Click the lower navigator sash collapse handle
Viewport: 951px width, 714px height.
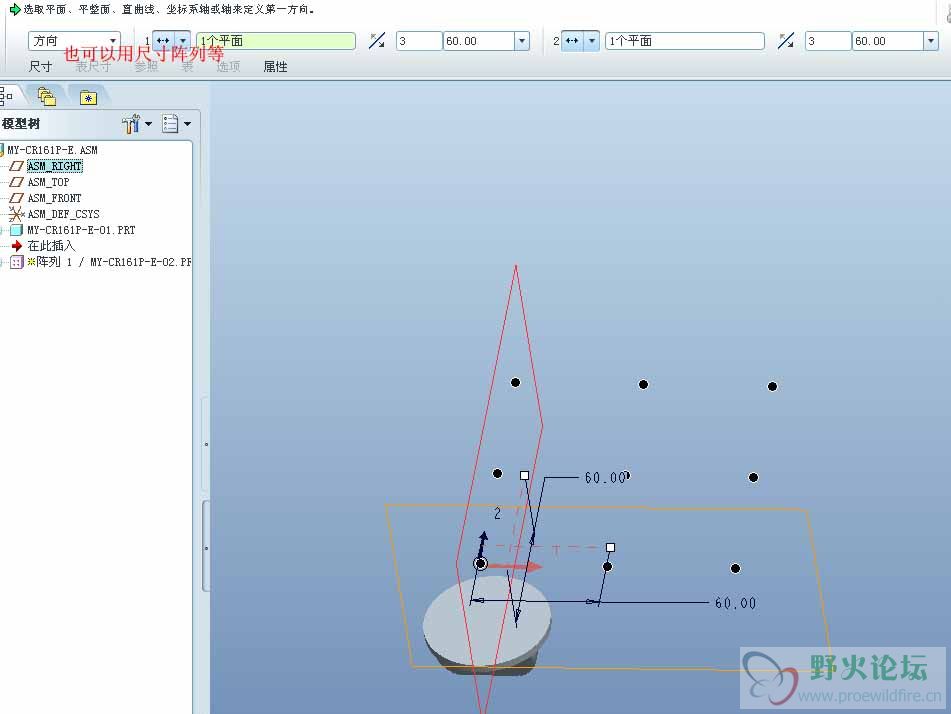click(x=206, y=547)
